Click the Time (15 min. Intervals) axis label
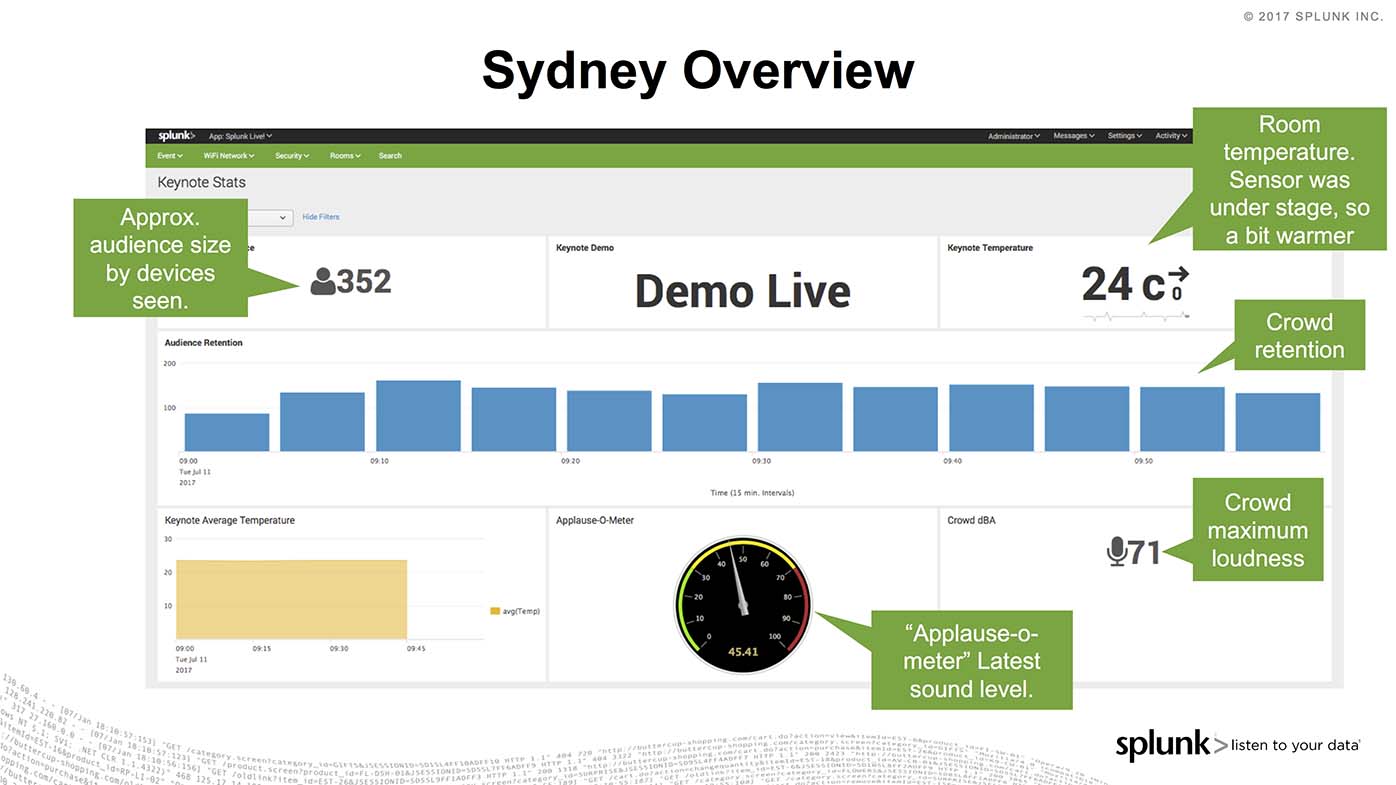The image size is (1396, 785). pyautogui.click(x=752, y=493)
